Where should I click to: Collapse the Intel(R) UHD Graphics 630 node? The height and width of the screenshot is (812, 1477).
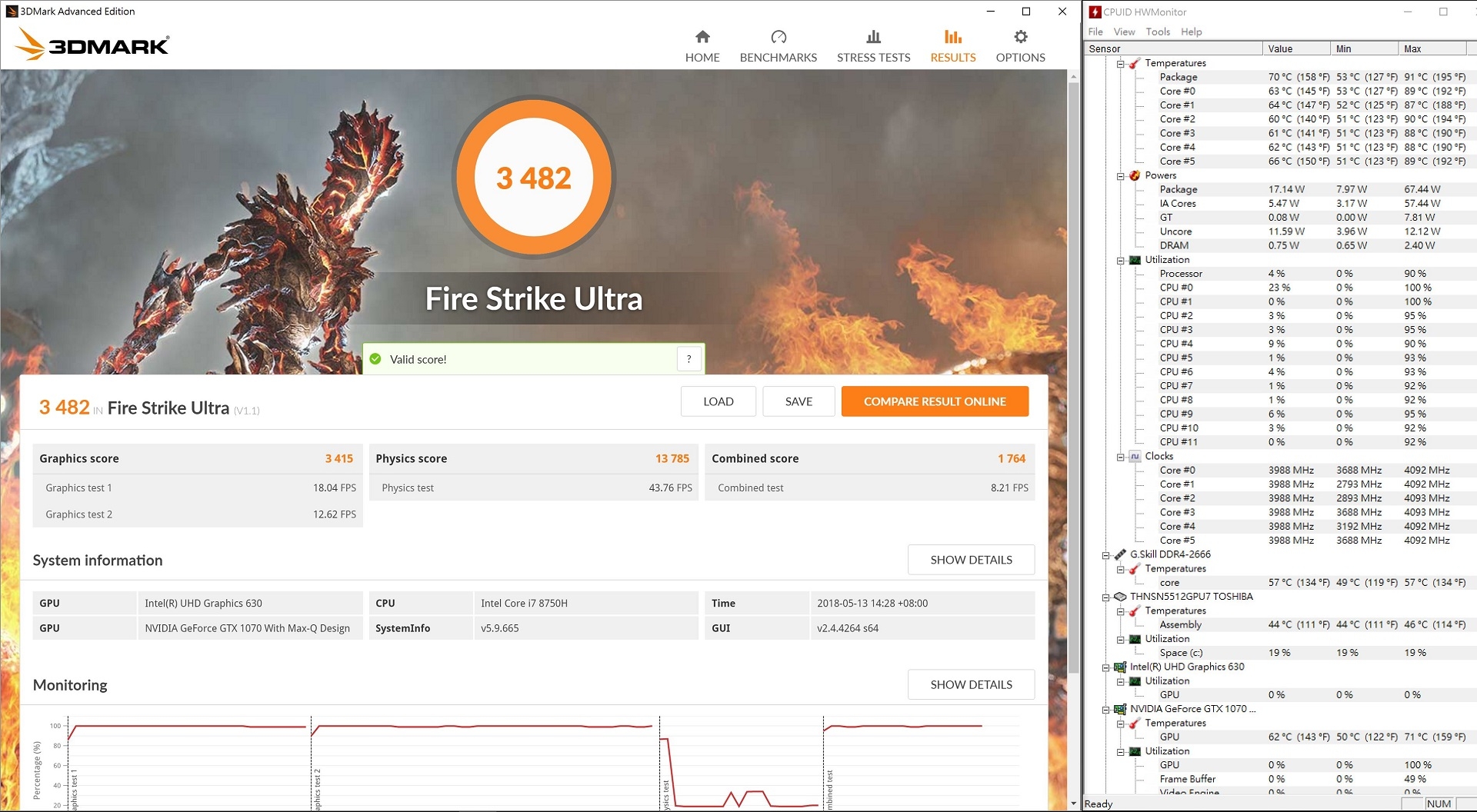[1106, 667]
